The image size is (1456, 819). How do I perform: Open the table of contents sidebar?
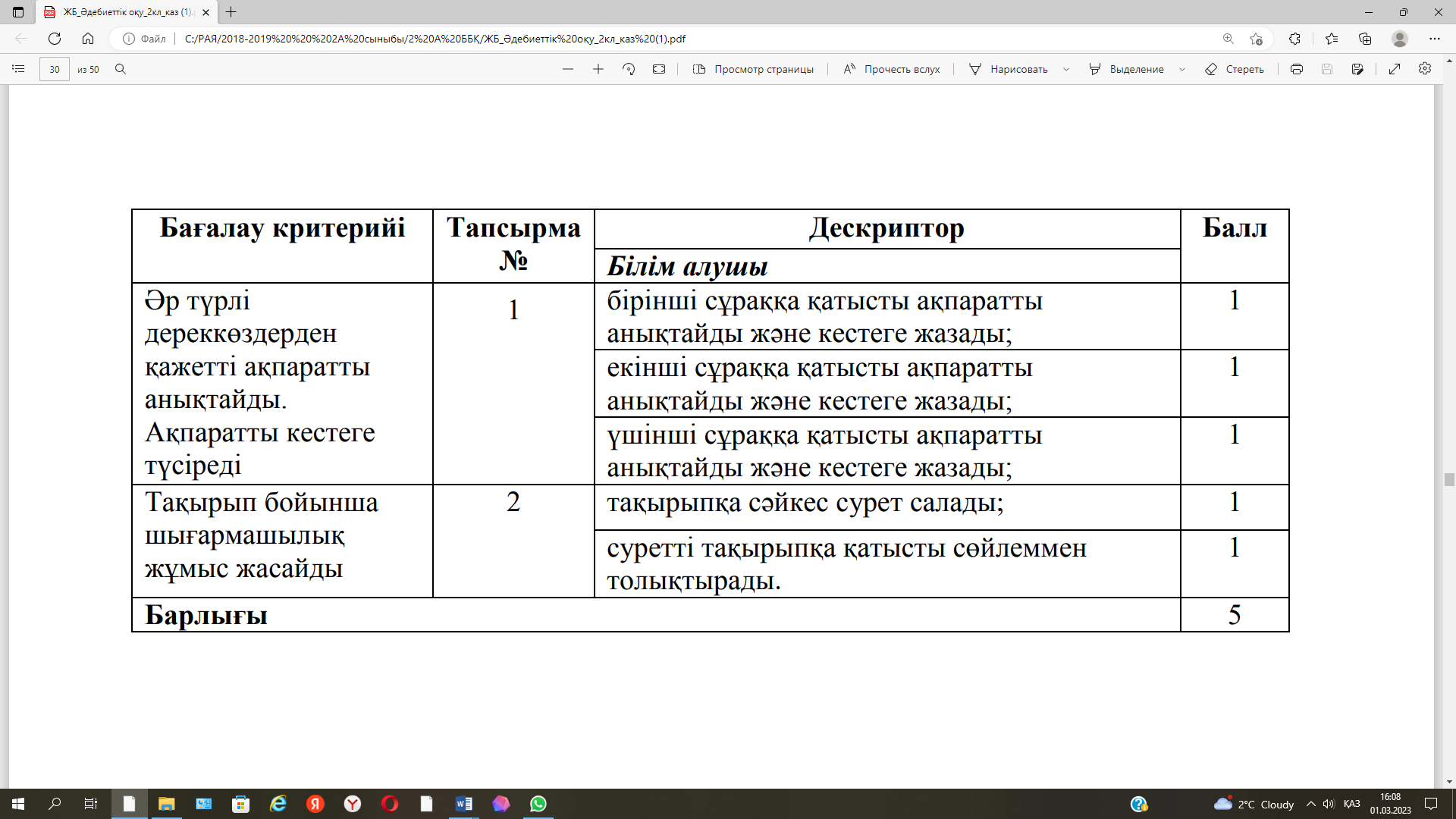(18, 69)
